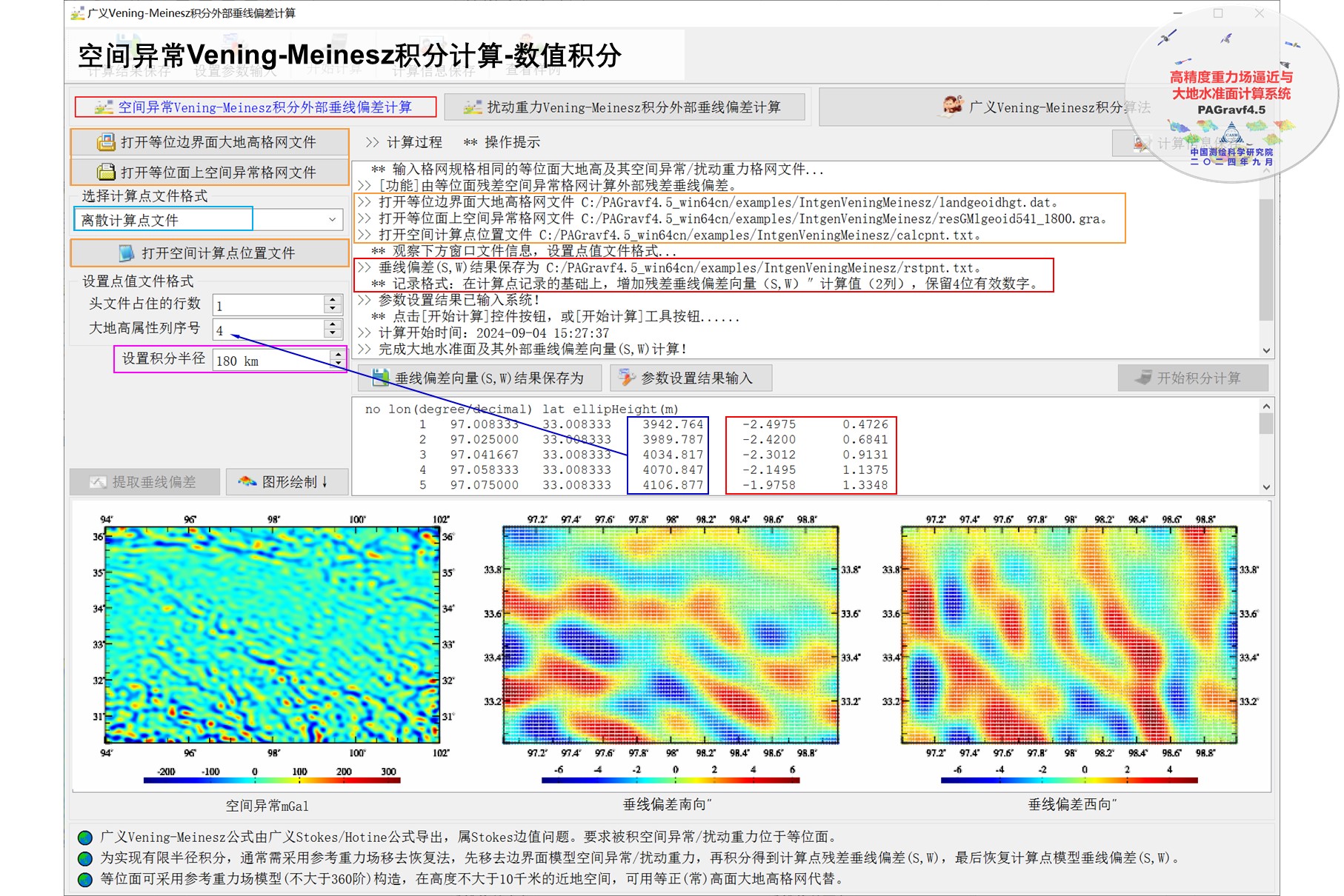Open the 打开等位边界面大地高格网文件 file button
Image resolution: width=1344 pixels, height=896 pixels.
(x=210, y=142)
